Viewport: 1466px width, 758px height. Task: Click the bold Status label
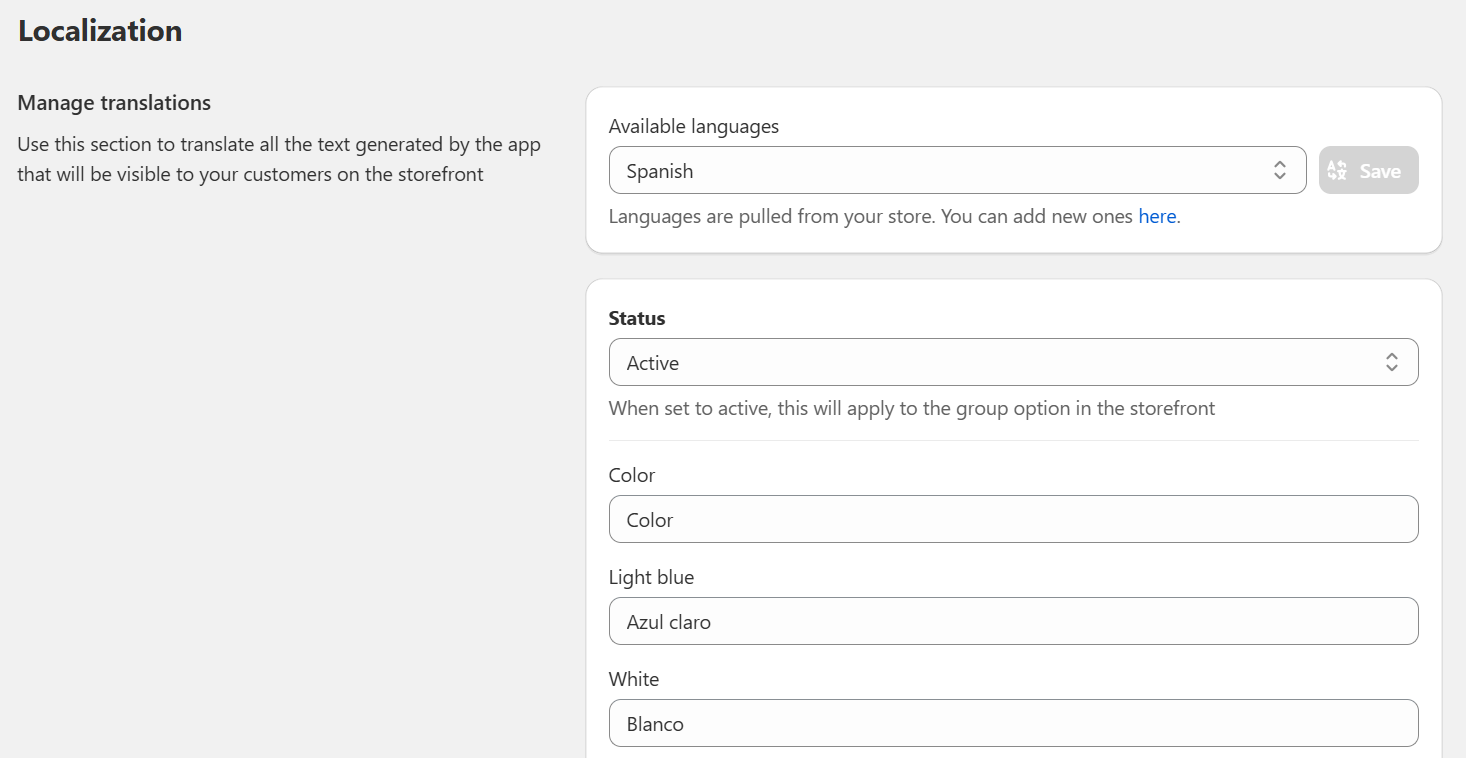point(637,319)
